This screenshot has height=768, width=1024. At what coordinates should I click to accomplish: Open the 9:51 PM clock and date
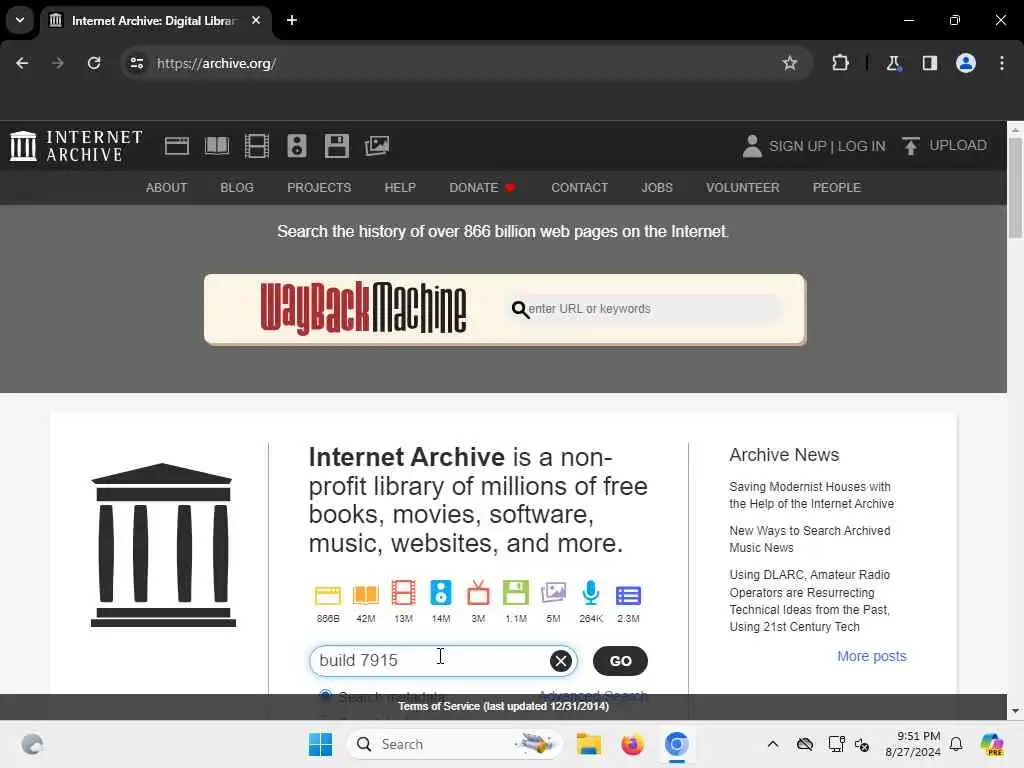point(913,744)
